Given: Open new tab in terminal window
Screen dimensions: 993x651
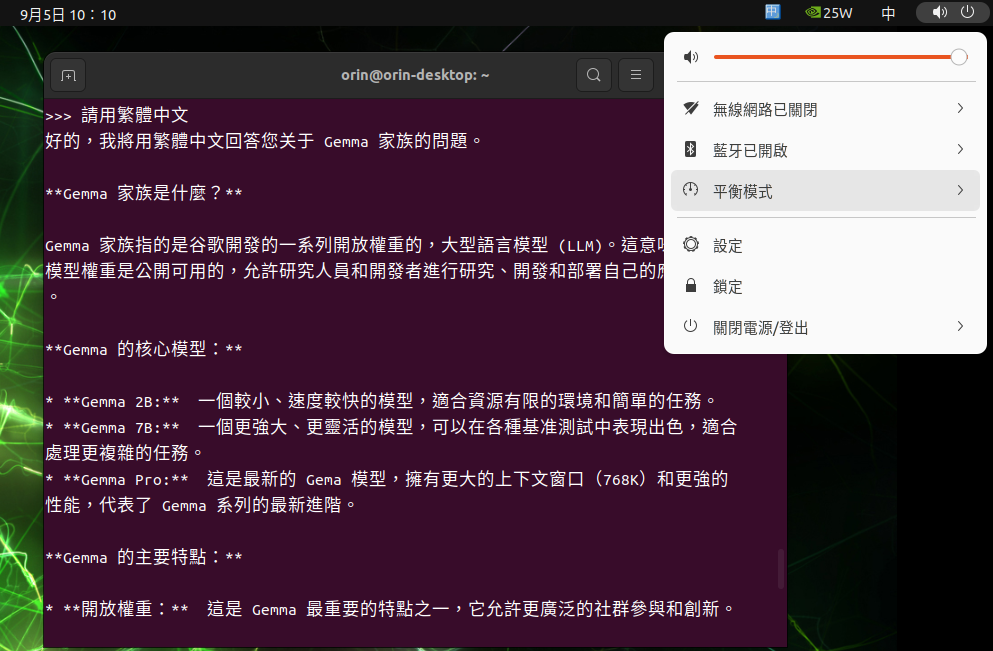Looking at the screenshot, I should point(68,75).
